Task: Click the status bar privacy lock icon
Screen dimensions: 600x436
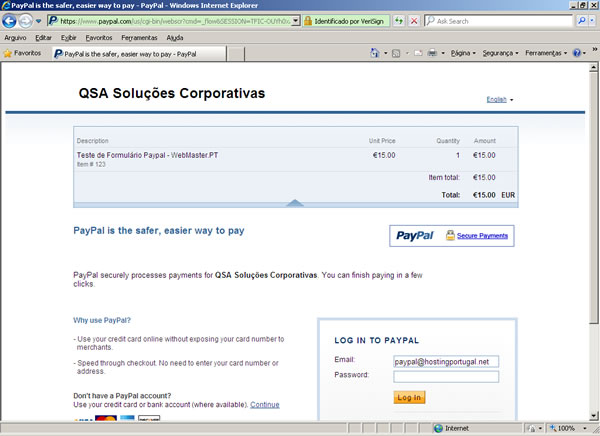Action: 532,428
